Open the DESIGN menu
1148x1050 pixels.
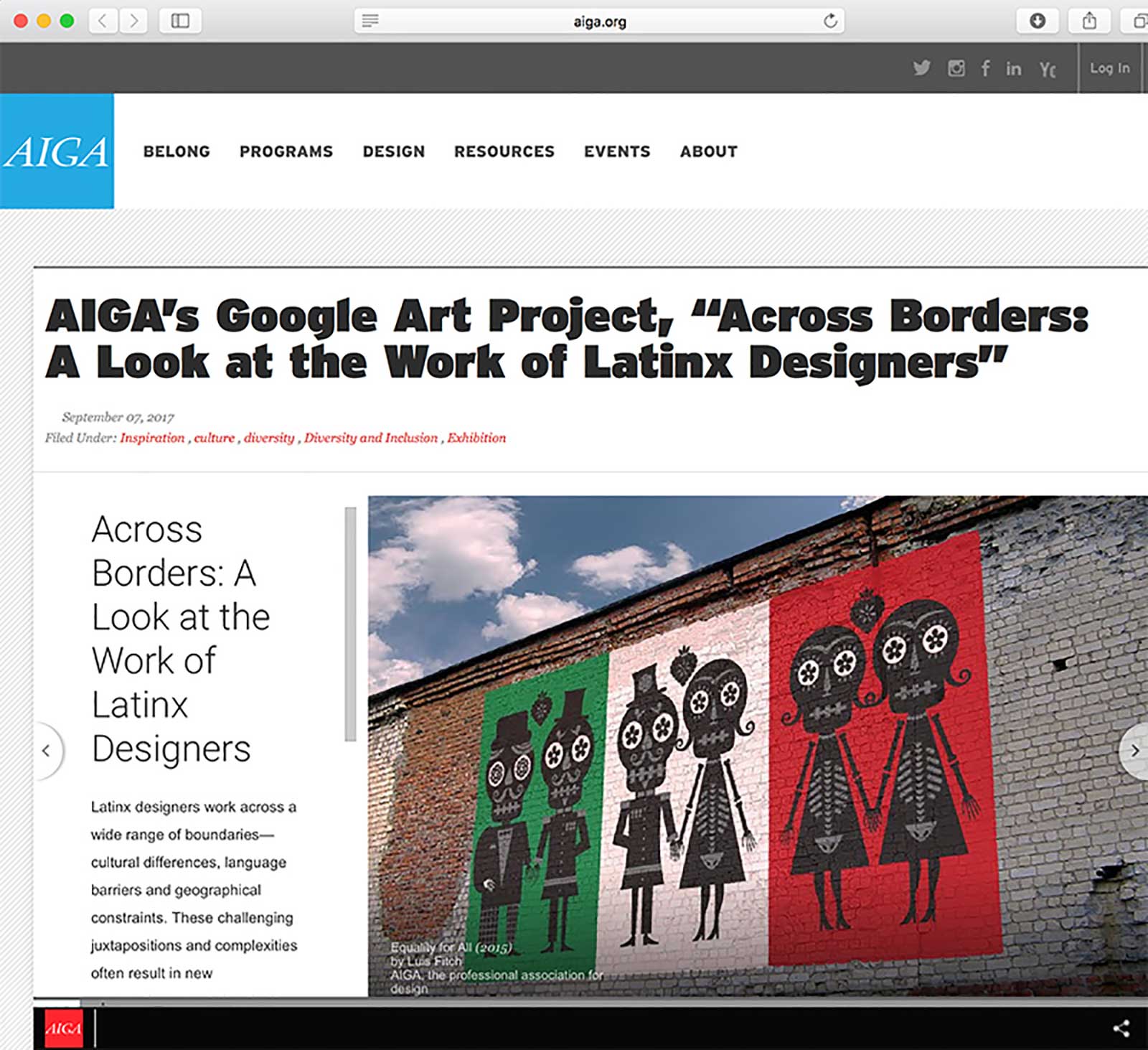click(x=394, y=151)
